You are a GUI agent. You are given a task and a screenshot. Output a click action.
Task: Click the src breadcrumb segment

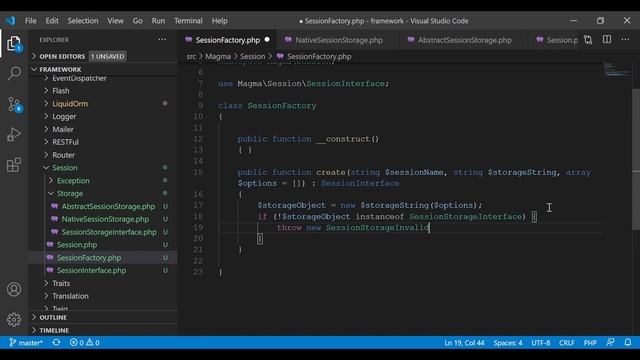pos(191,56)
